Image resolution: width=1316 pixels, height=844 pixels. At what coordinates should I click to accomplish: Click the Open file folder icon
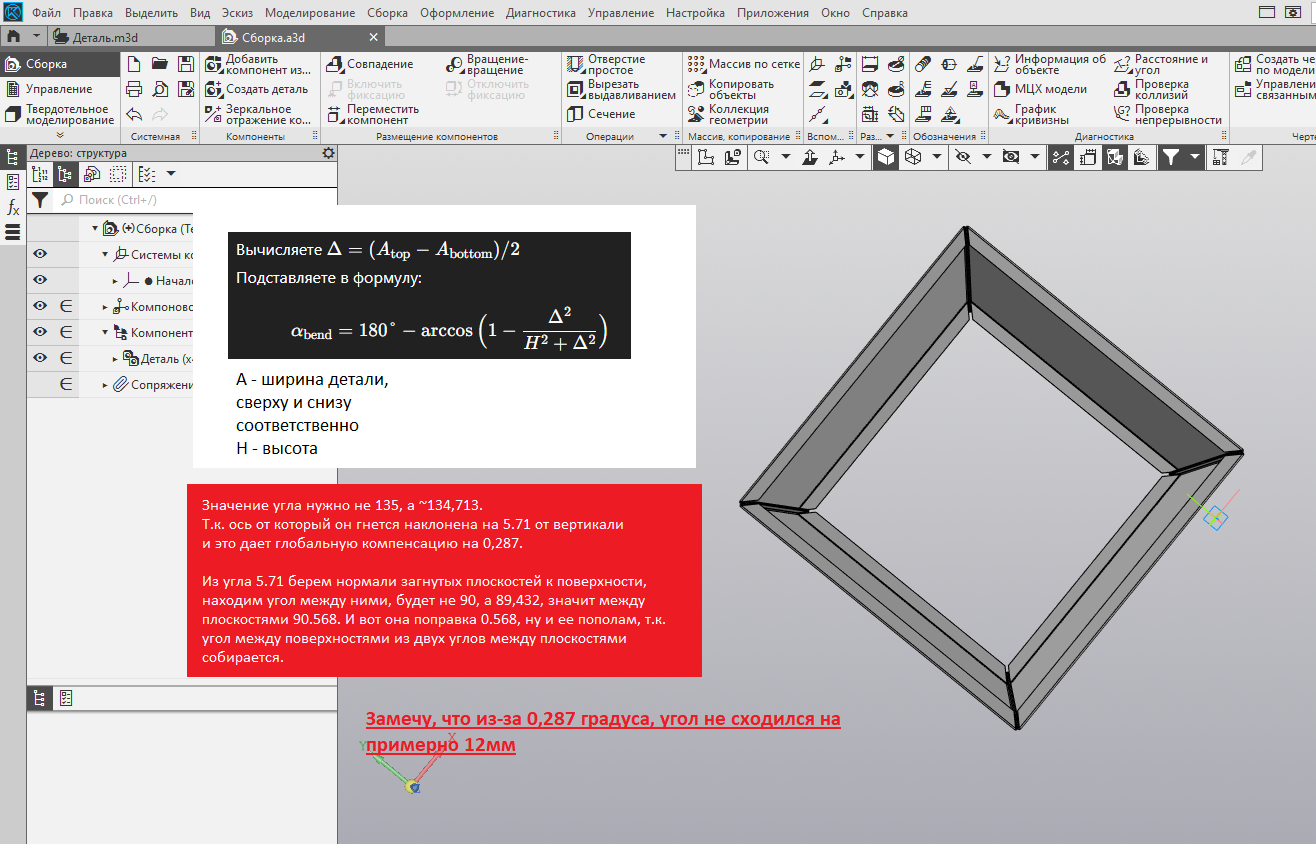[159, 64]
